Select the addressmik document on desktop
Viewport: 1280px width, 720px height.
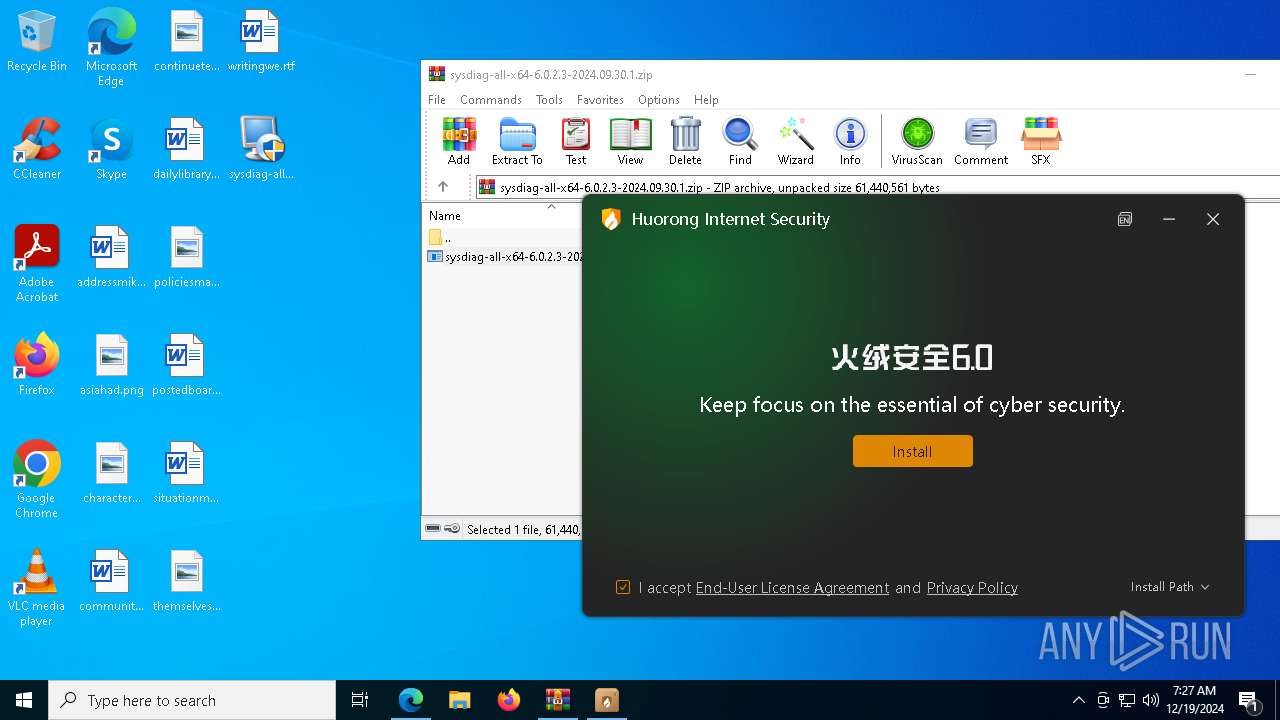(x=112, y=257)
